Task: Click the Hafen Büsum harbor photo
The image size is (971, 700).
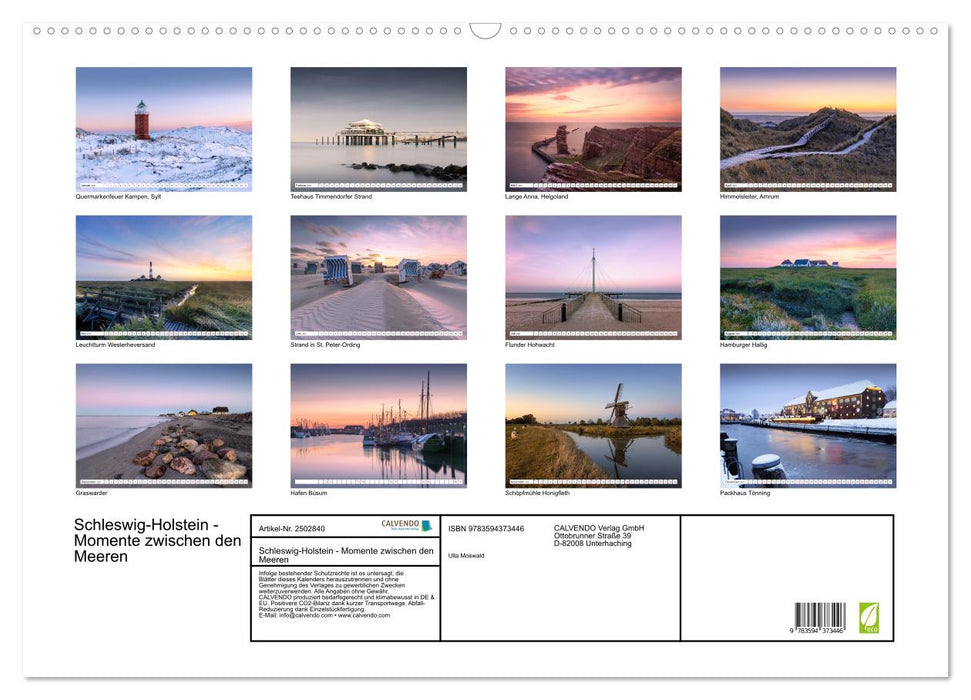Action: point(378,426)
